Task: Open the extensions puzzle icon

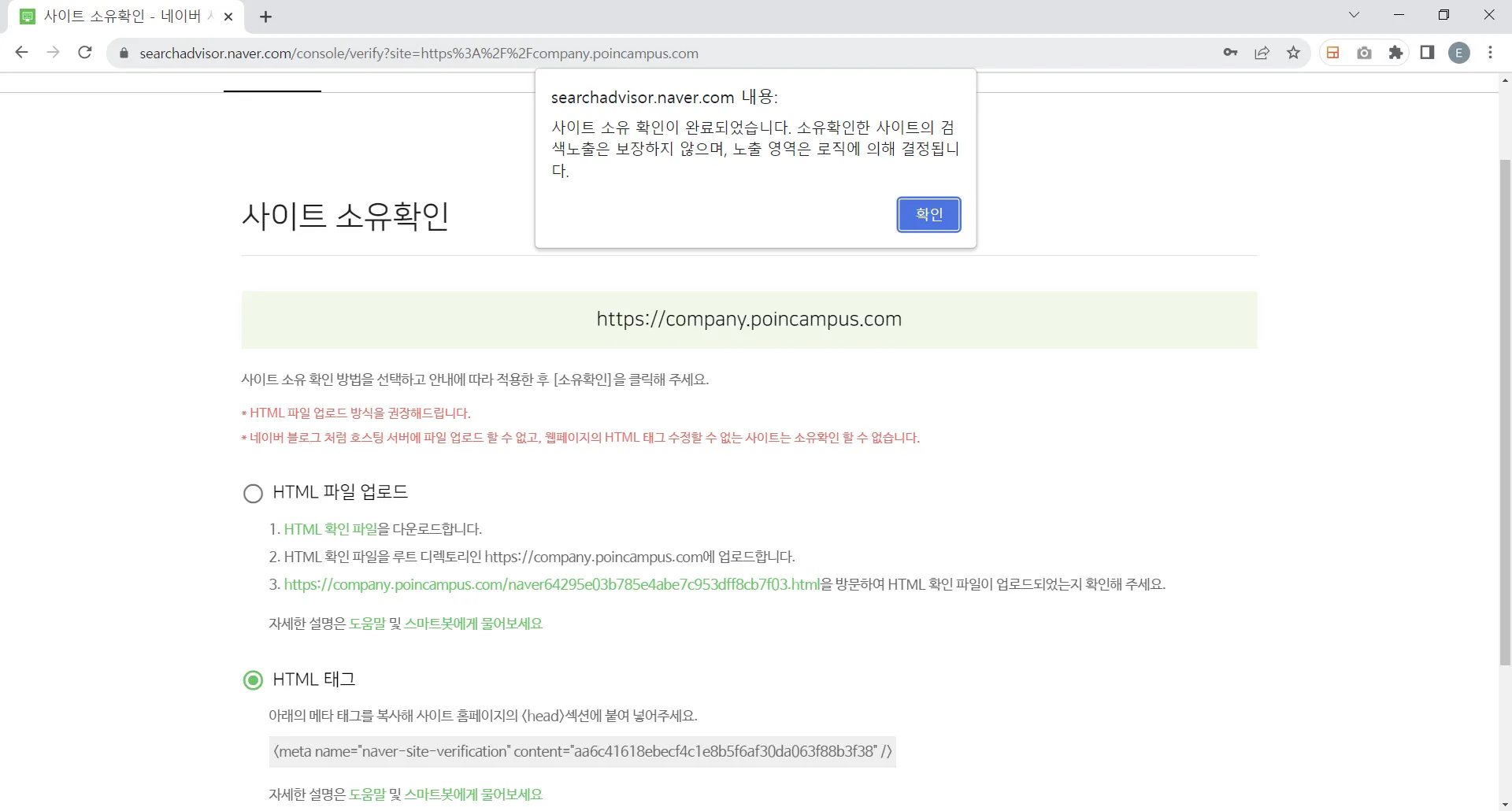Action: click(1395, 53)
